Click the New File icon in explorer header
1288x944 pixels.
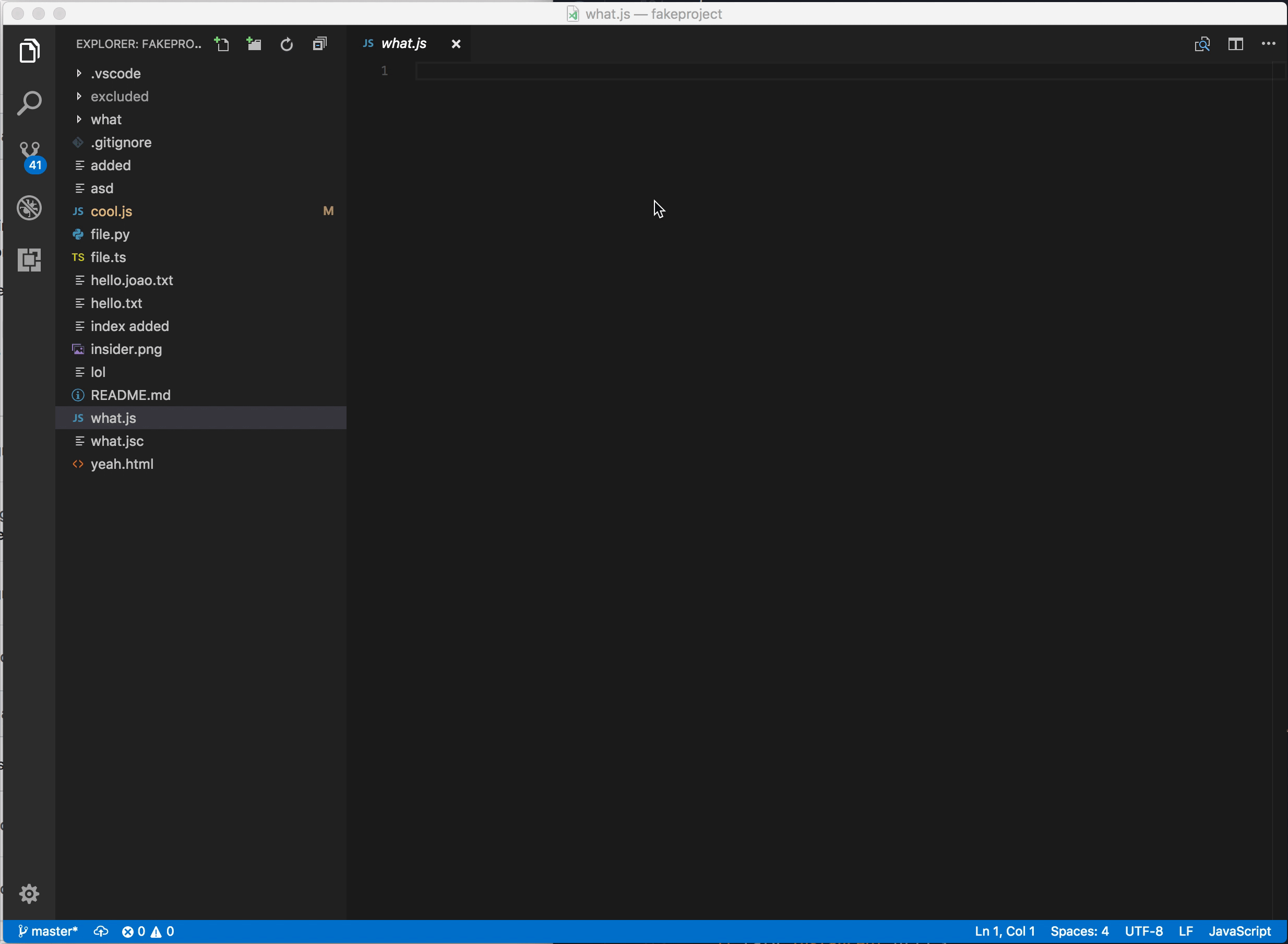(222, 44)
